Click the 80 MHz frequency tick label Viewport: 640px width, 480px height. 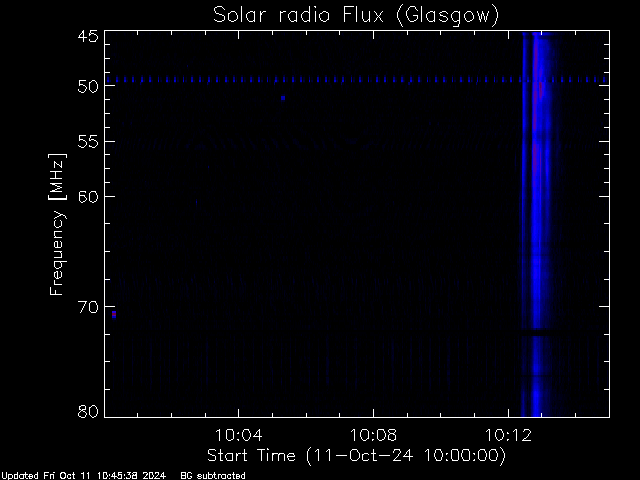88,411
